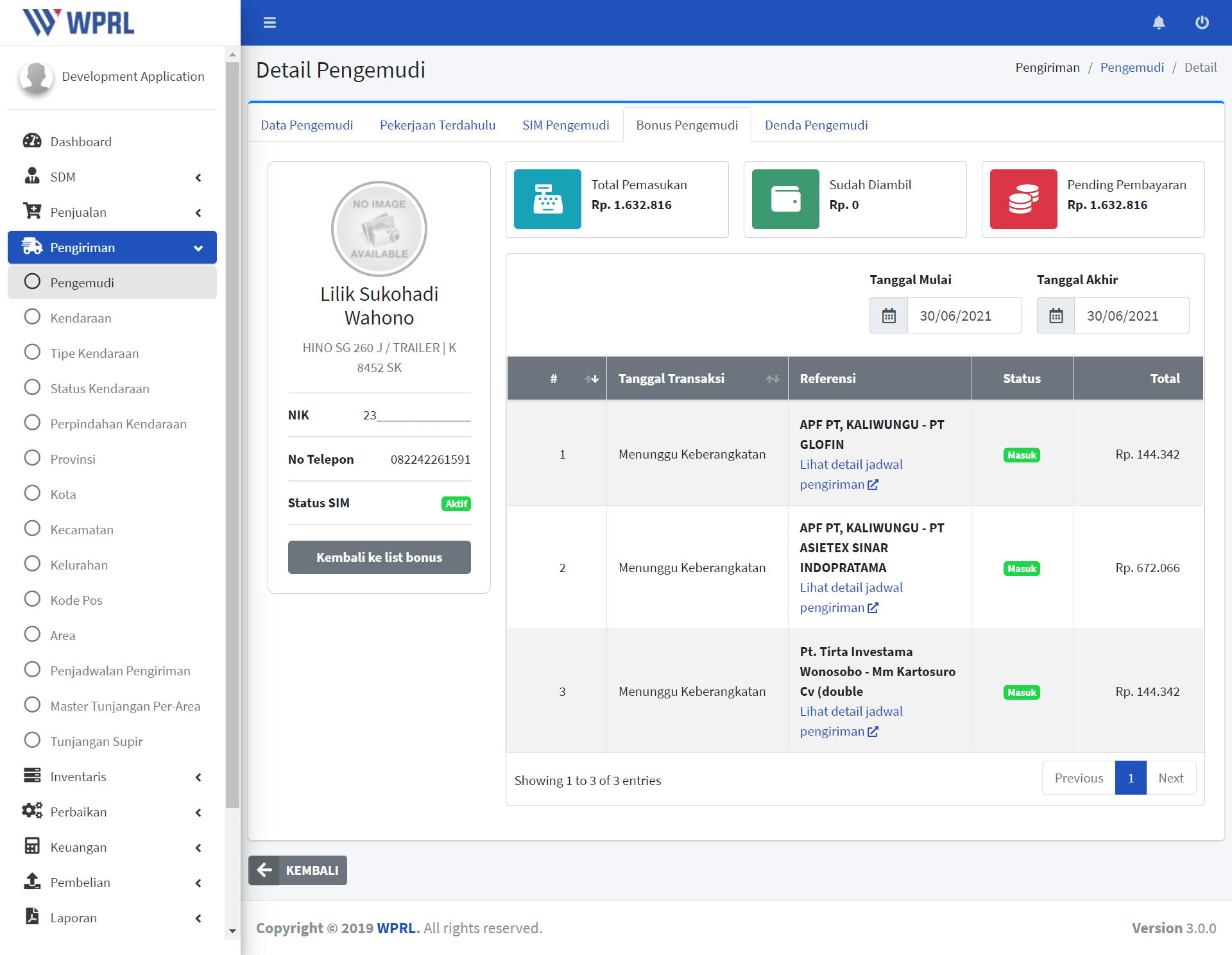This screenshot has height=955, width=1232.
Task: Click the sidebar scroll down arrow
Action: tap(232, 931)
